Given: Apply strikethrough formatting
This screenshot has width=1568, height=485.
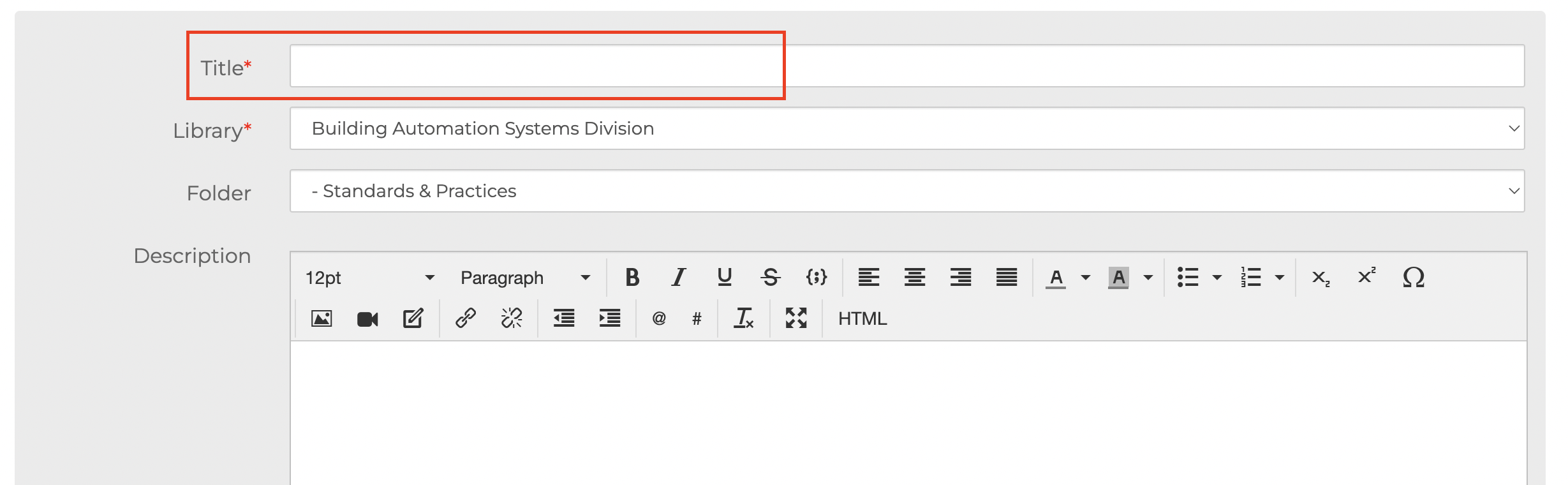Looking at the screenshot, I should click(770, 278).
